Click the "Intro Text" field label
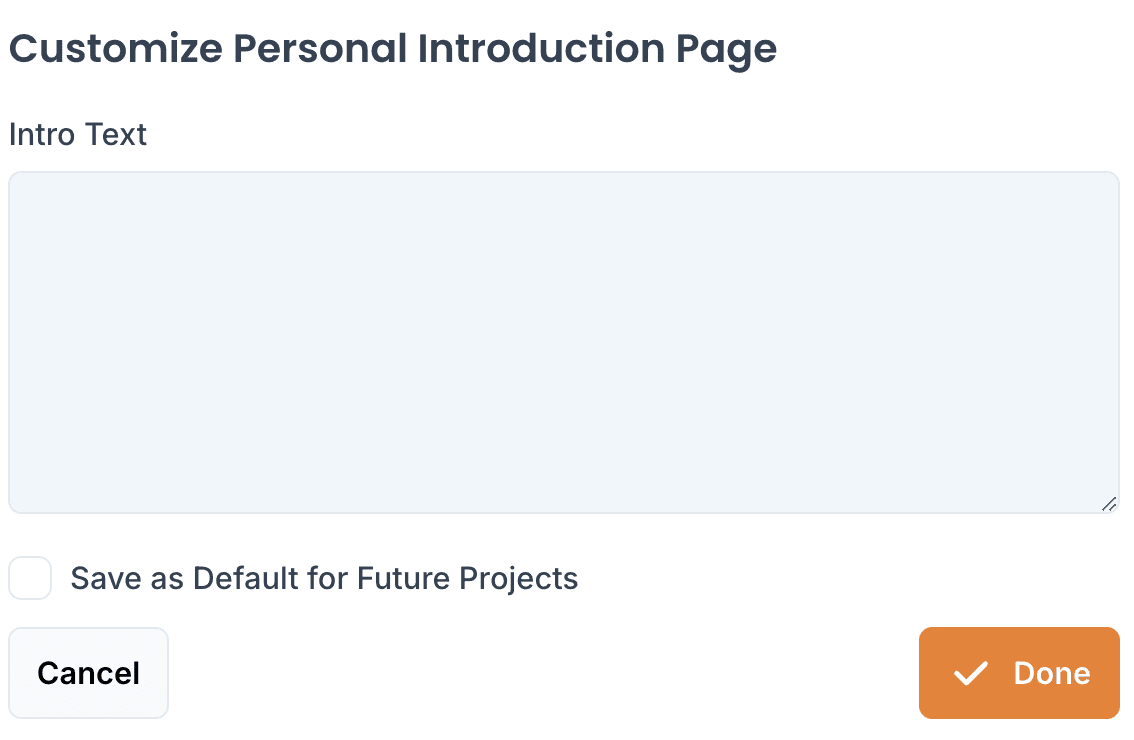The width and height of the screenshot is (1134, 740). click(77, 135)
